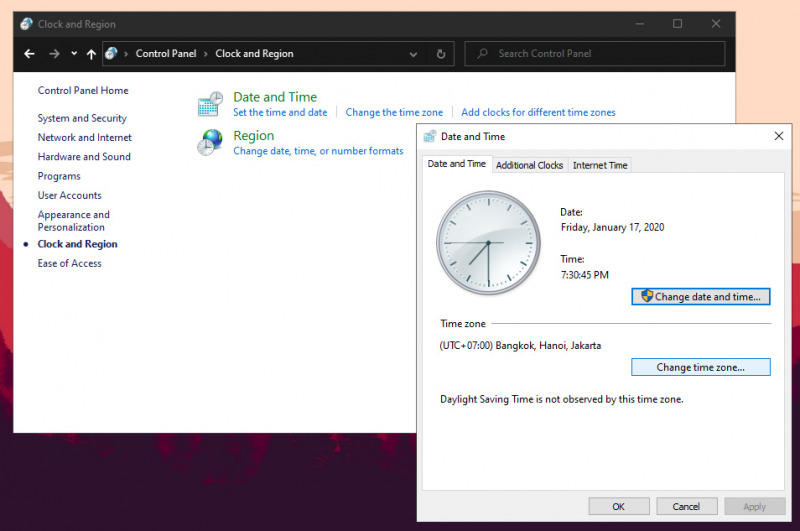Click the search magnifier icon

coord(482,54)
